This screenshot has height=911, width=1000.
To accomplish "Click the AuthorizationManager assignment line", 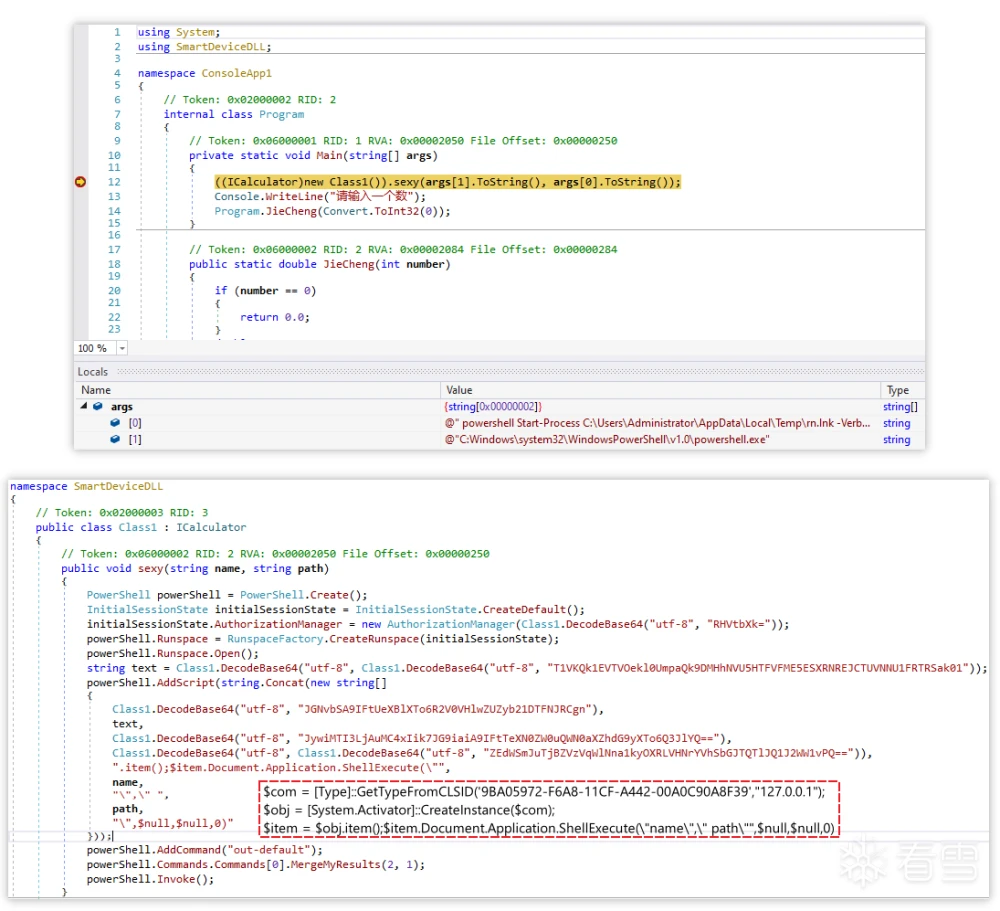I will tap(438, 624).
